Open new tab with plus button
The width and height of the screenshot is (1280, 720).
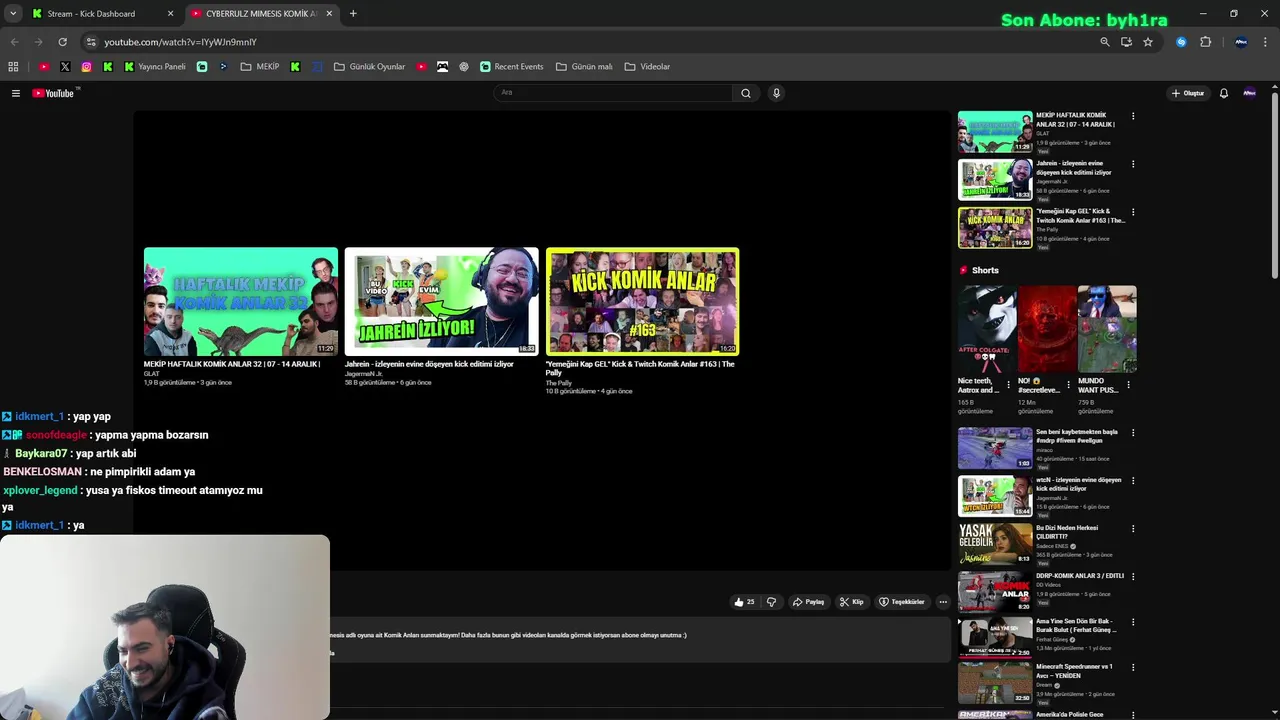pyautogui.click(x=353, y=14)
